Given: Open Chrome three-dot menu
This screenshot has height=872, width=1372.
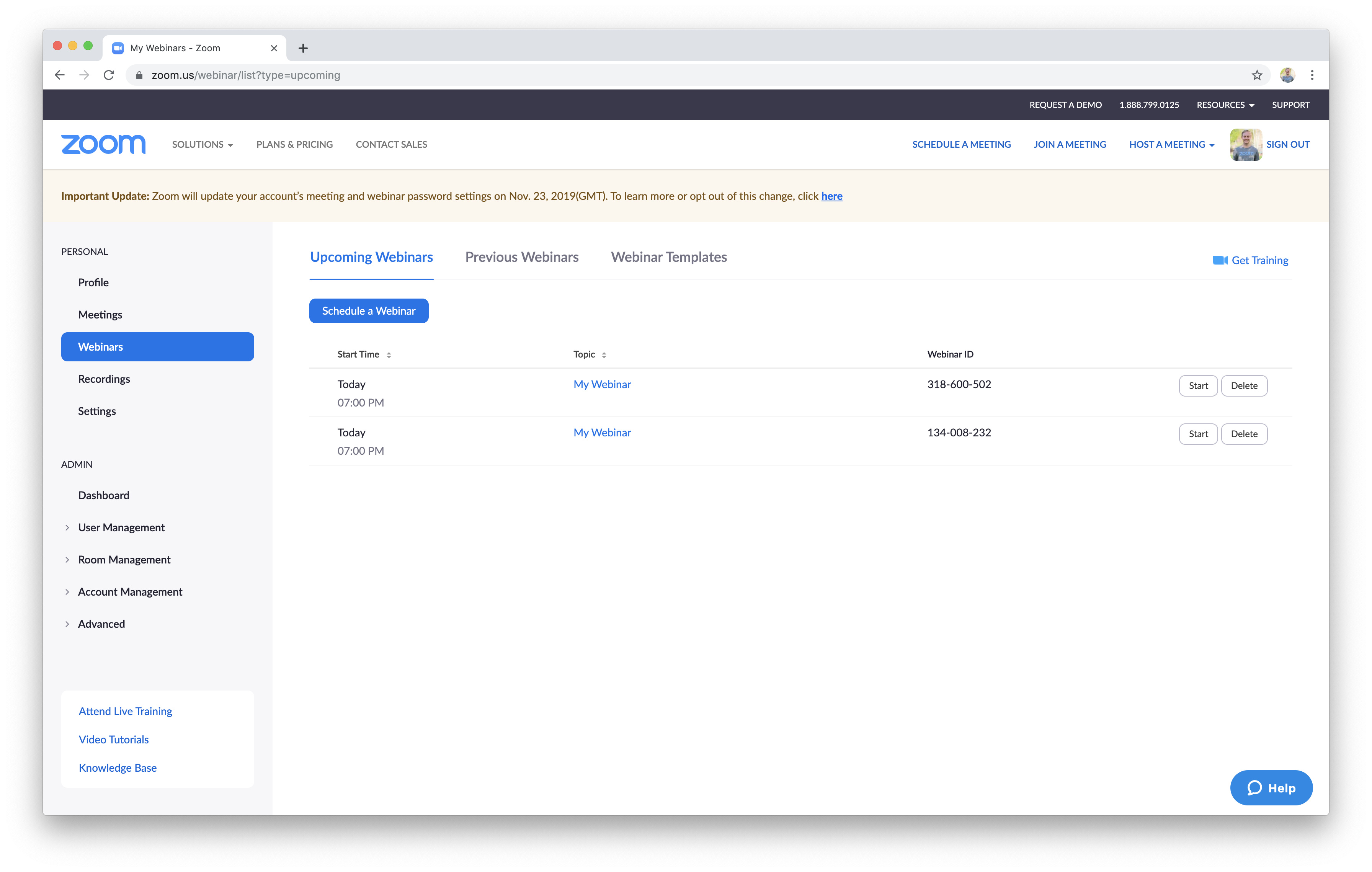Looking at the screenshot, I should pos(1312,75).
